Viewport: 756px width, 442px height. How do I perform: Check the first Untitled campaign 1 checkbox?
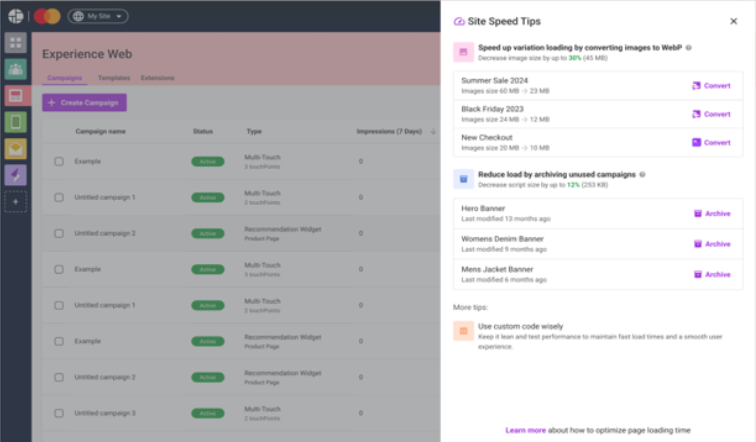pyautogui.click(x=59, y=198)
